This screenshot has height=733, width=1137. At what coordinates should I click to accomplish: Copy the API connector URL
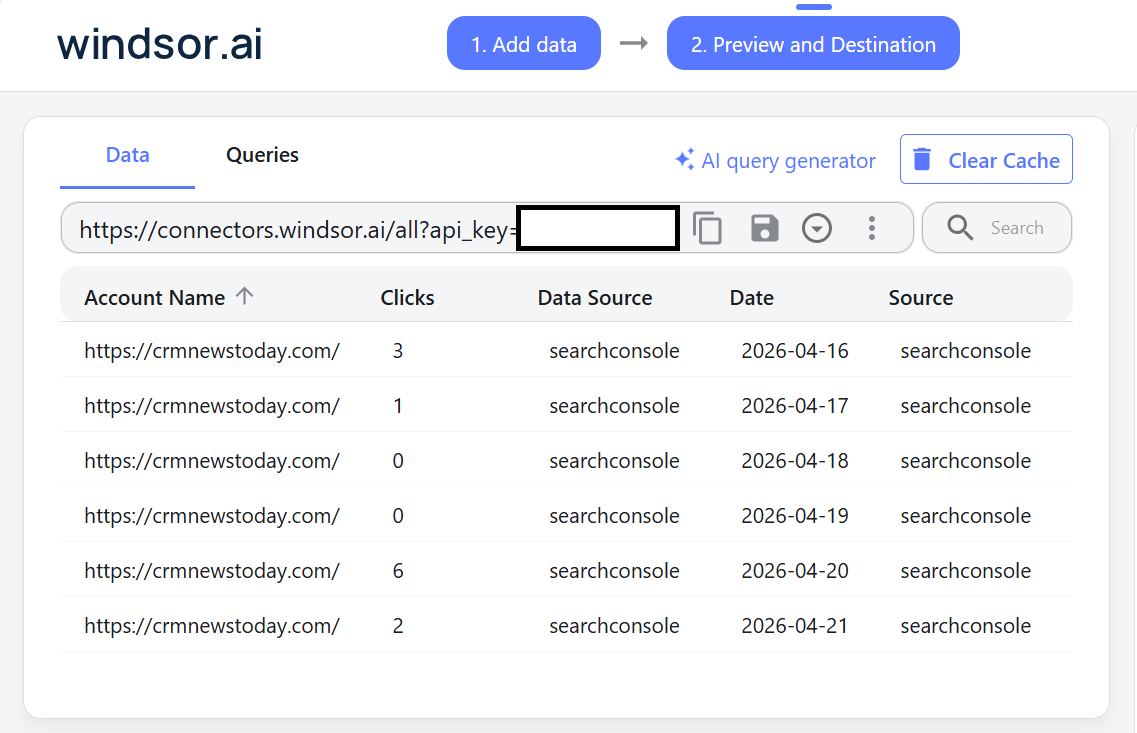708,228
